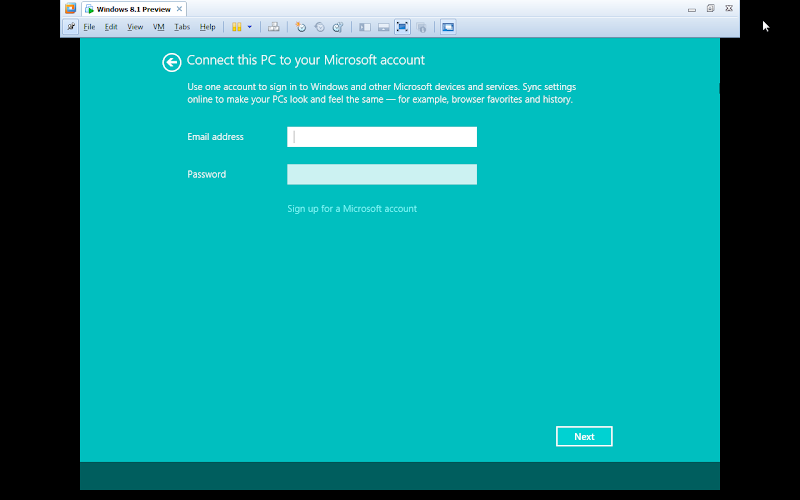Restore the VMware window size

point(710,8)
